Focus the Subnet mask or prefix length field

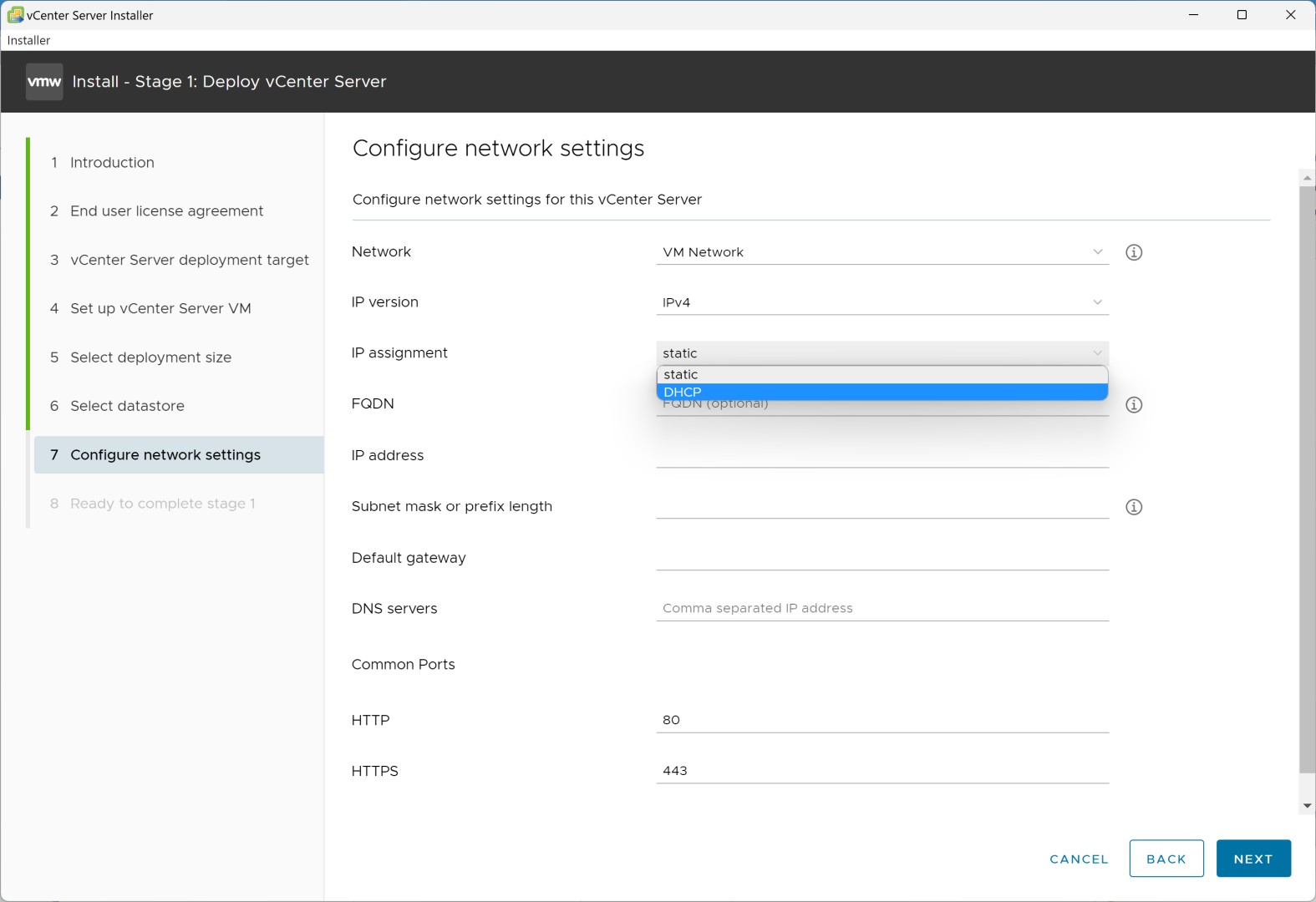click(882, 506)
